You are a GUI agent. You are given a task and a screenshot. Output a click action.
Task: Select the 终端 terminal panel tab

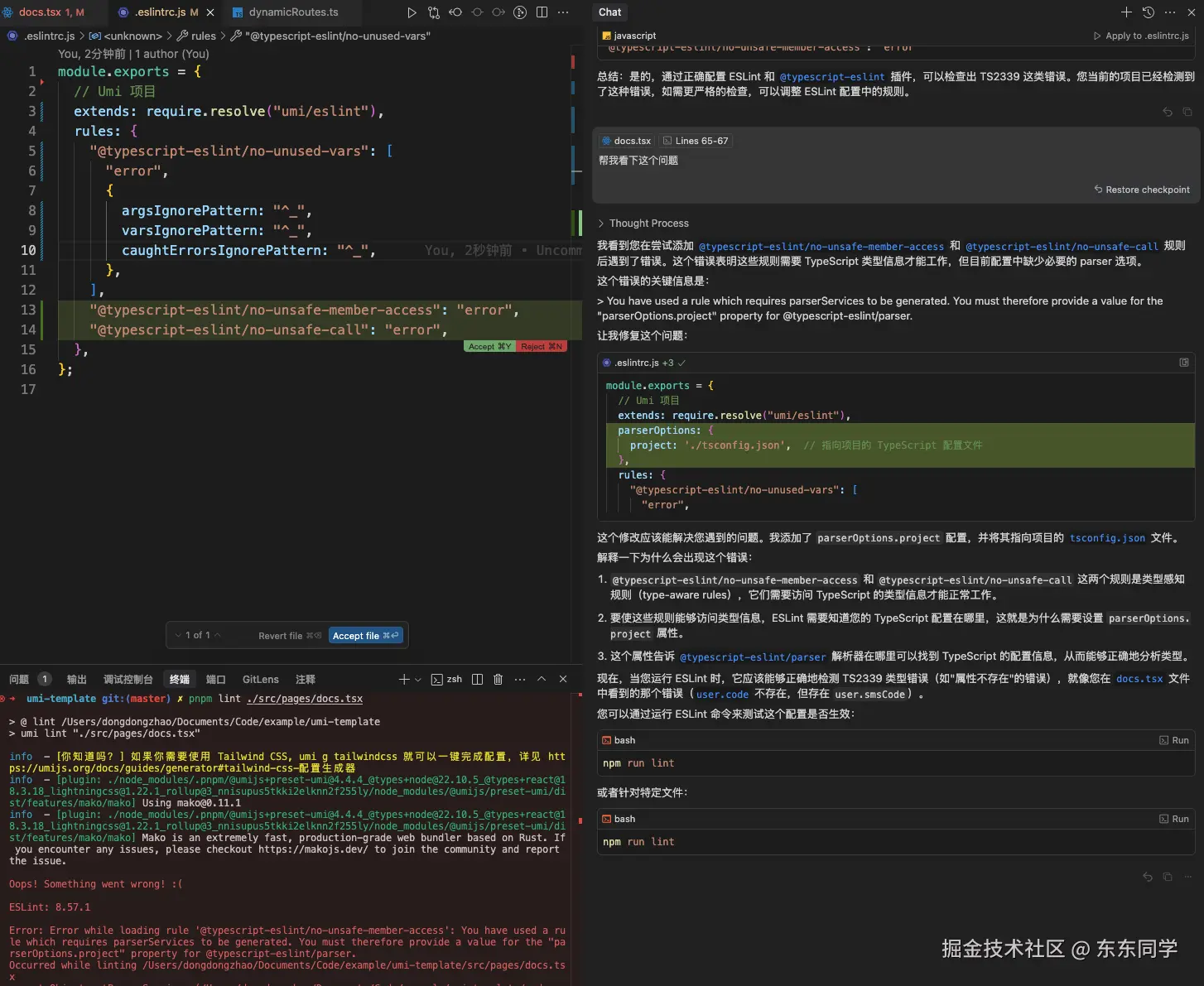180,679
